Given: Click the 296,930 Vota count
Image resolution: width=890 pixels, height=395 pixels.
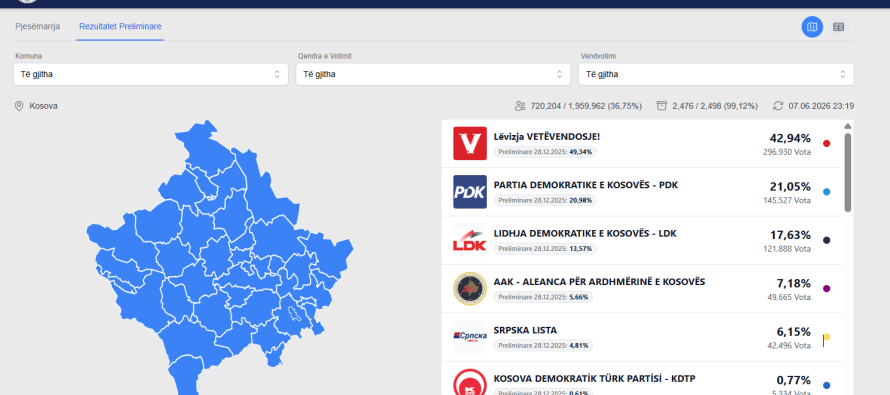Looking at the screenshot, I should pos(787,152).
